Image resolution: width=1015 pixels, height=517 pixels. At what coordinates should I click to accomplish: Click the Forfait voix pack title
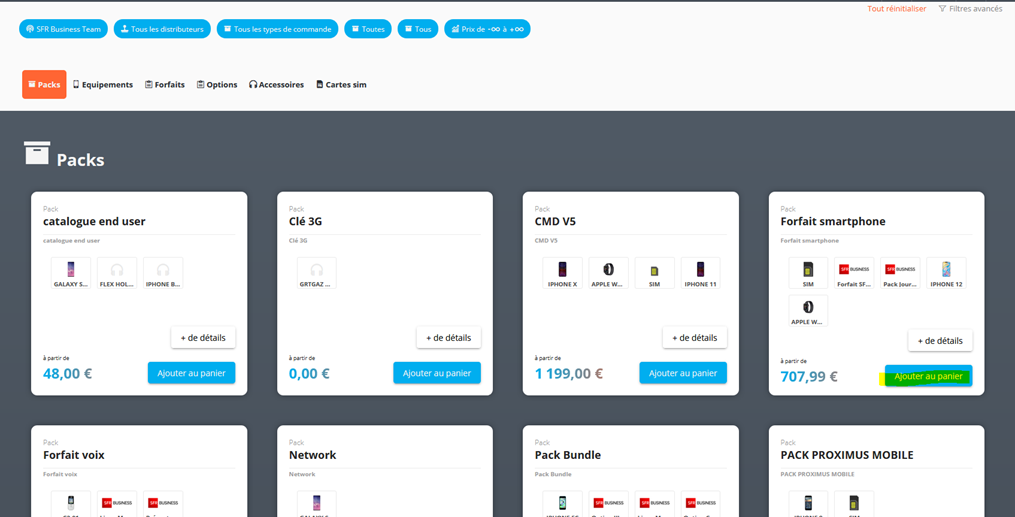[74, 455]
